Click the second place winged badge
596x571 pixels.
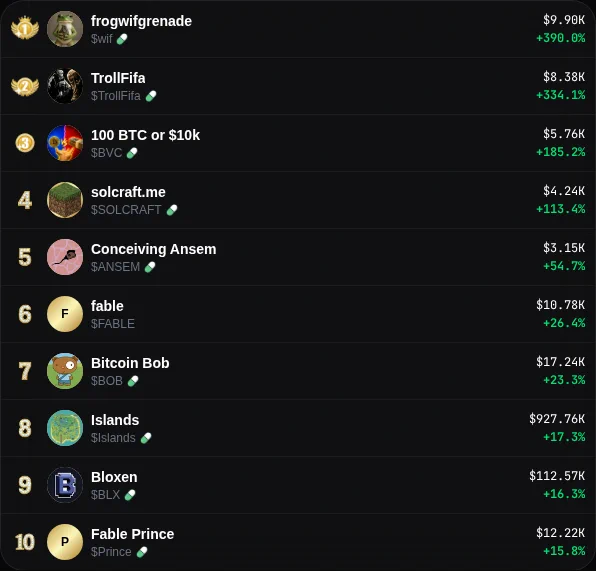click(x=25, y=86)
